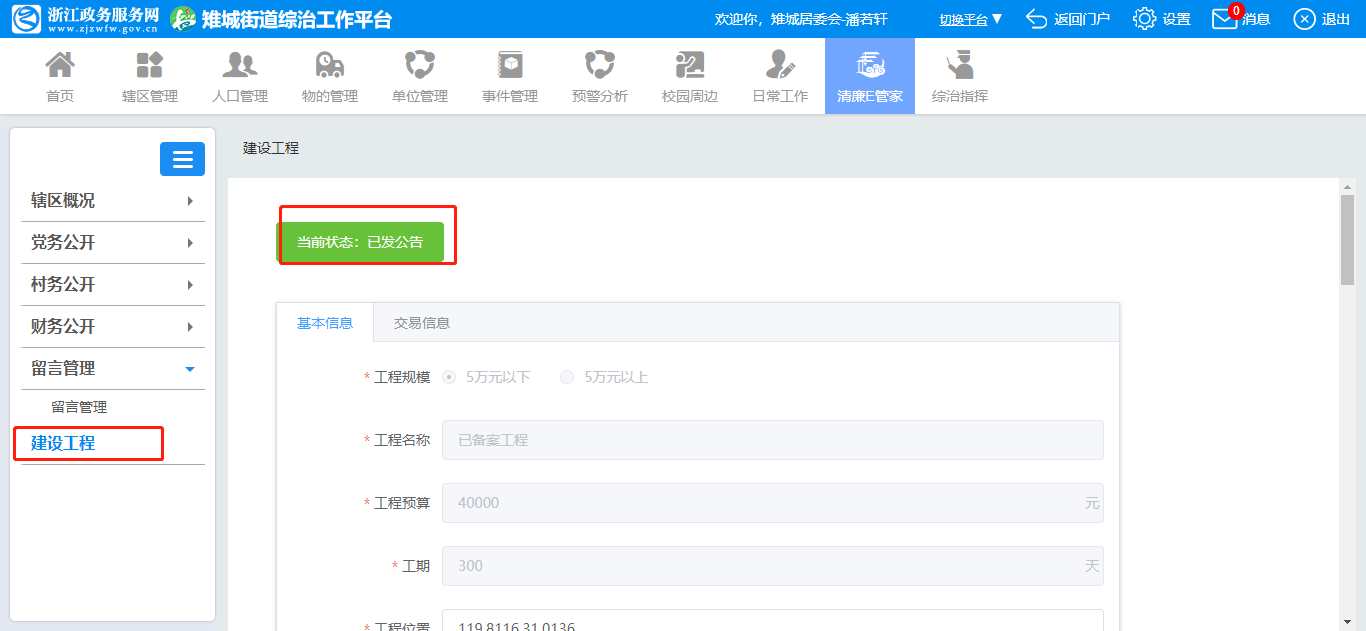Click the scrollbar down arrow
This screenshot has height=631, width=1366.
[x=1347, y=622]
